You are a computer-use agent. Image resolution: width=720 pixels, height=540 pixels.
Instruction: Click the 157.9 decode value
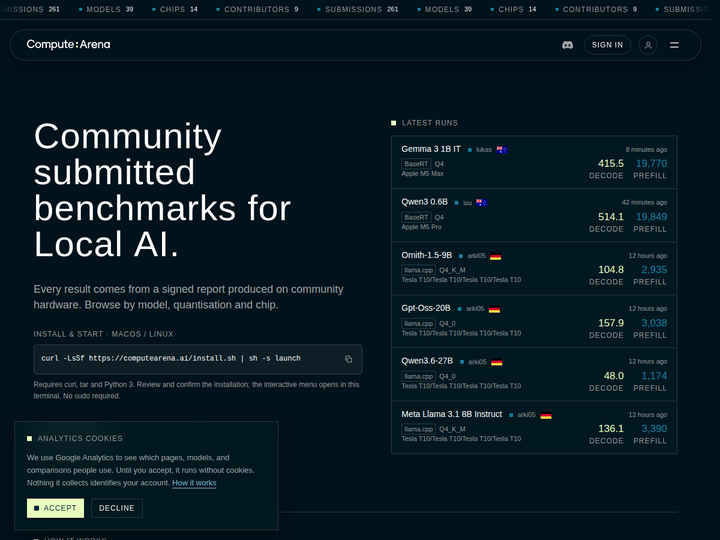point(611,323)
